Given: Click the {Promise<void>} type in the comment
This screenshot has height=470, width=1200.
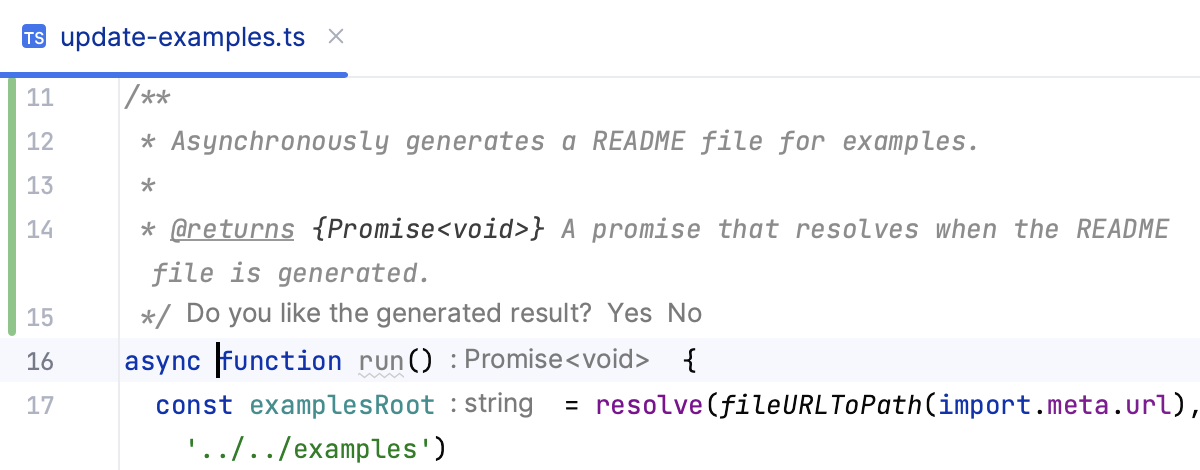Looking at the screenshot, I should click(428, 229).
